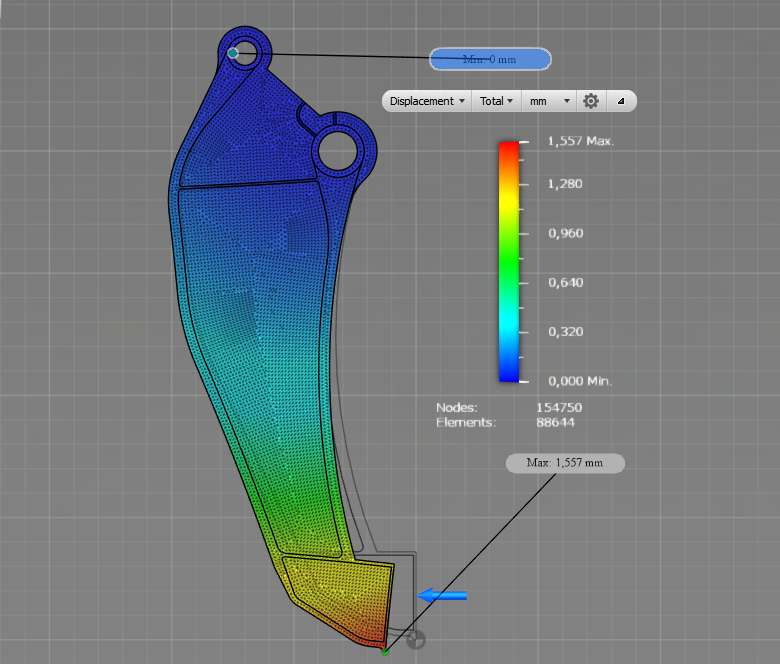Click the top white max legend slider handle
Screen dimensions: 780x664
(x=524, y=142)
